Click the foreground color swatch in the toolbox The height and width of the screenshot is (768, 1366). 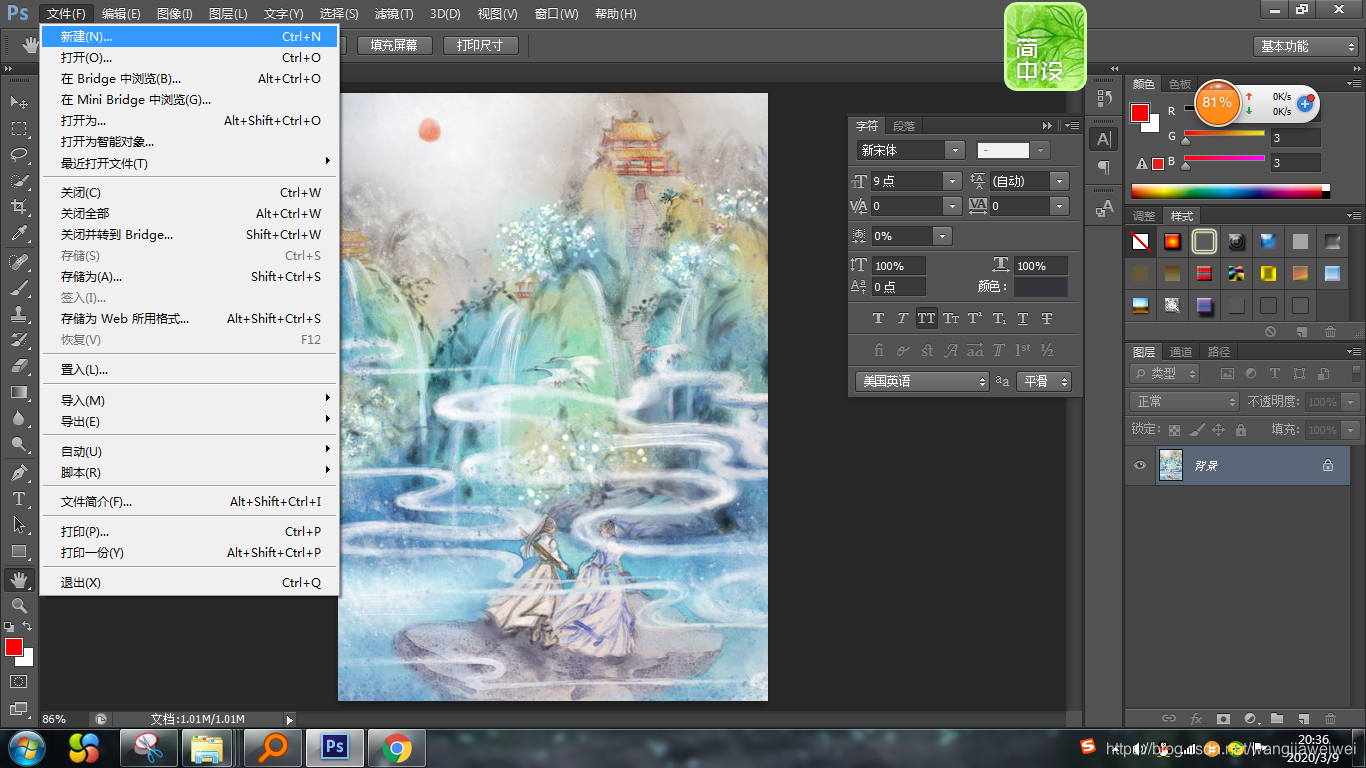point(13,647)
